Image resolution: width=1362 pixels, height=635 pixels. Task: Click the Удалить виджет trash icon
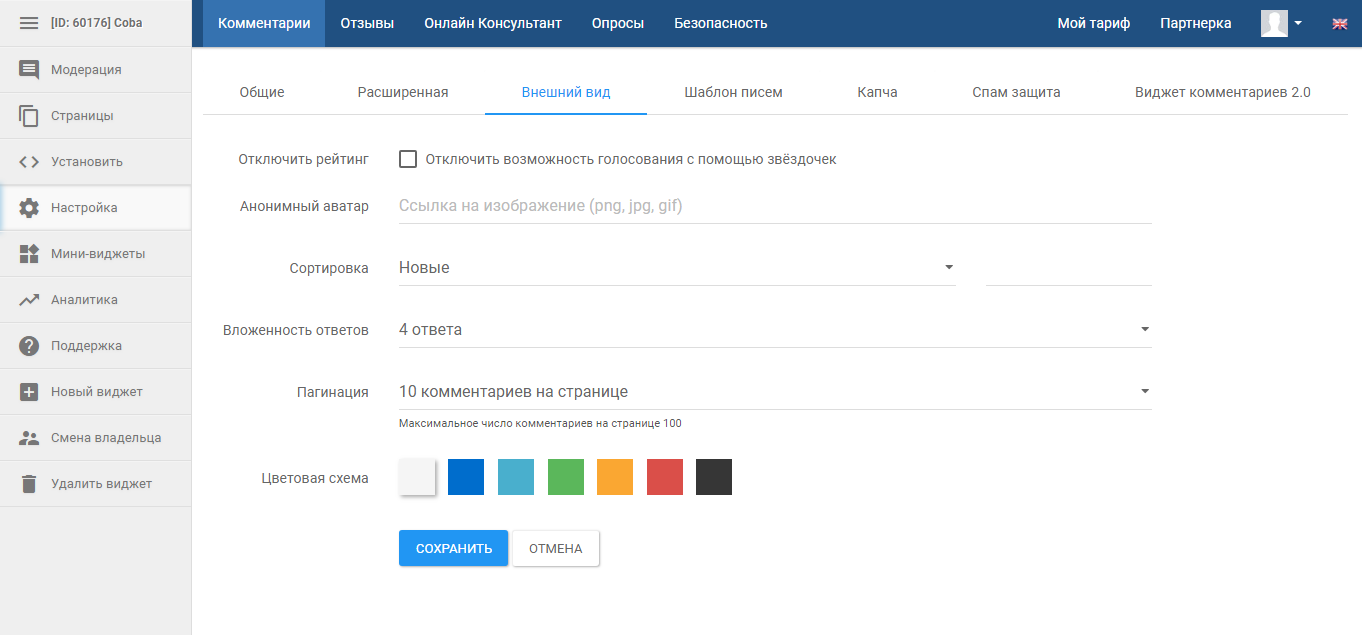[x=29, y=484]
